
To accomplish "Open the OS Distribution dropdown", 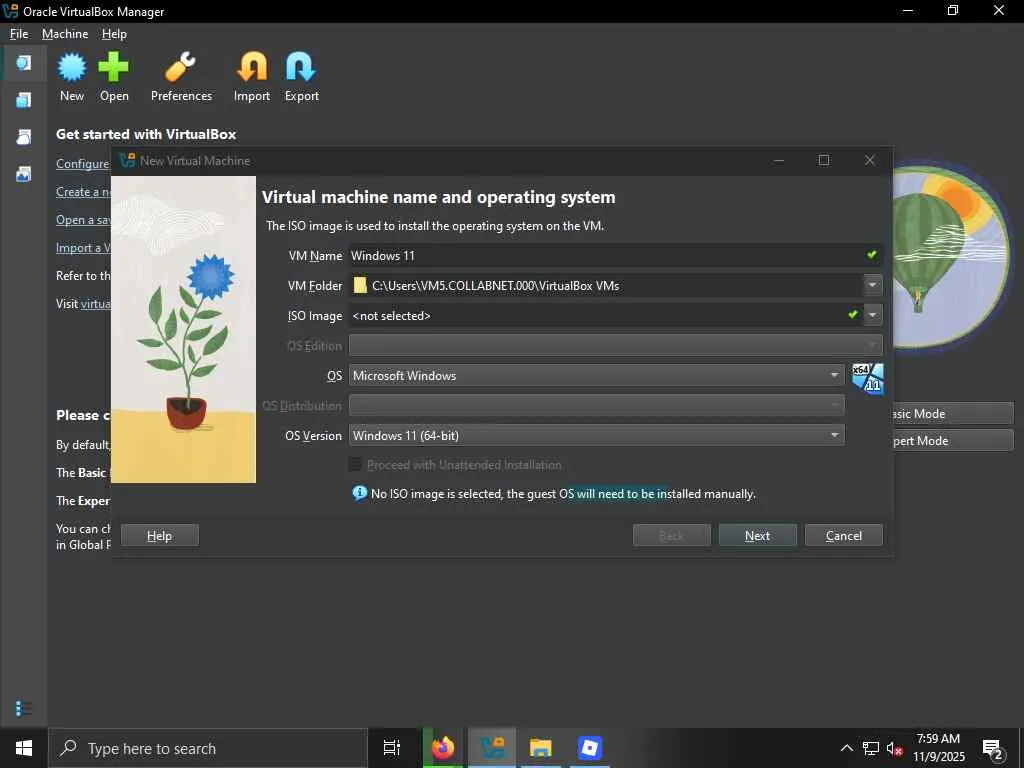I will (x=597, y=406).
